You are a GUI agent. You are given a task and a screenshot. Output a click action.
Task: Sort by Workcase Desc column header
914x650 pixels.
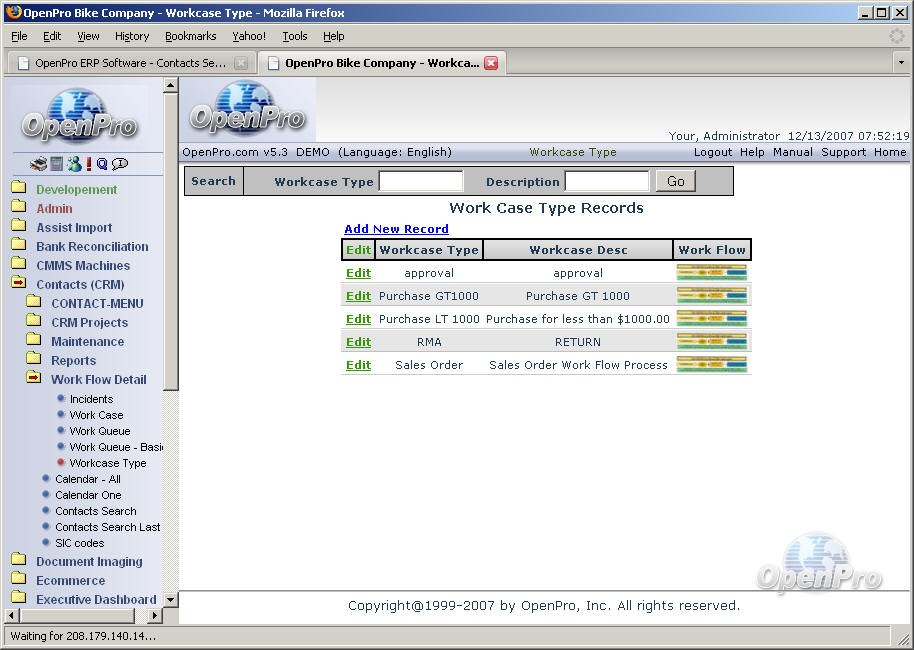point(578,250)
